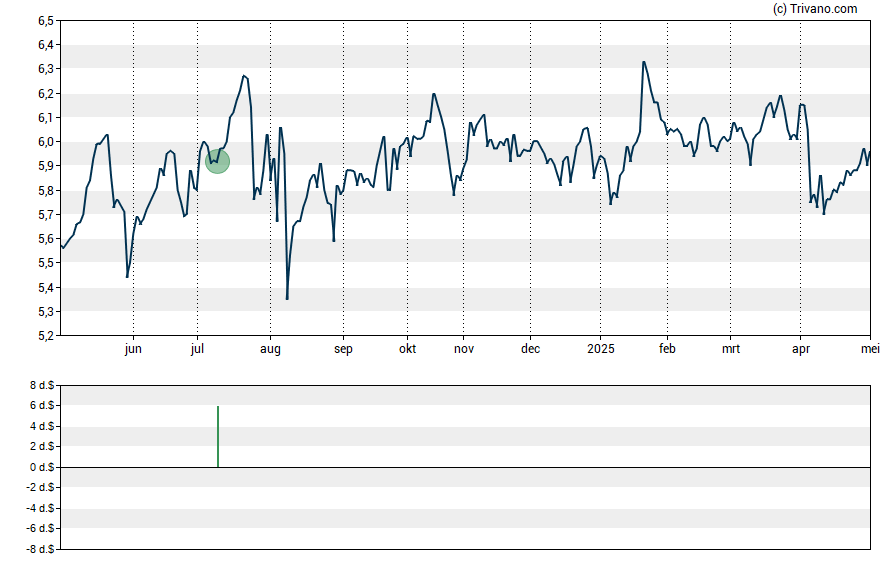Screen dimensions: 888x565
Task: Click the '-6 d.$' label on the lower chart
Action: tap(40, 528)
